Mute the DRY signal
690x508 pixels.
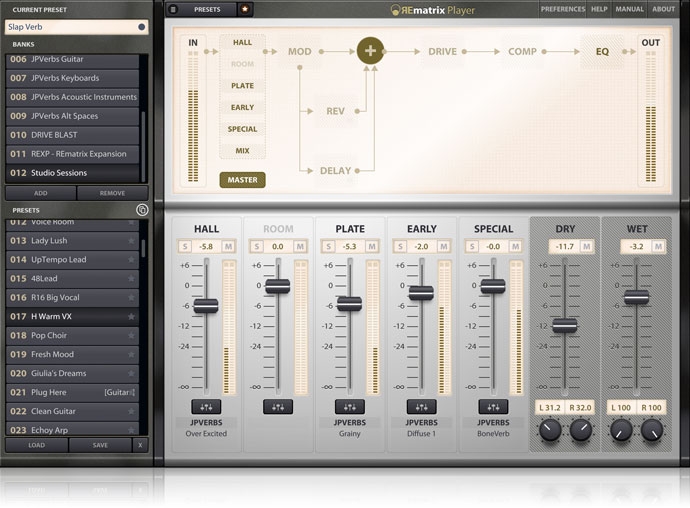(586, 246)
